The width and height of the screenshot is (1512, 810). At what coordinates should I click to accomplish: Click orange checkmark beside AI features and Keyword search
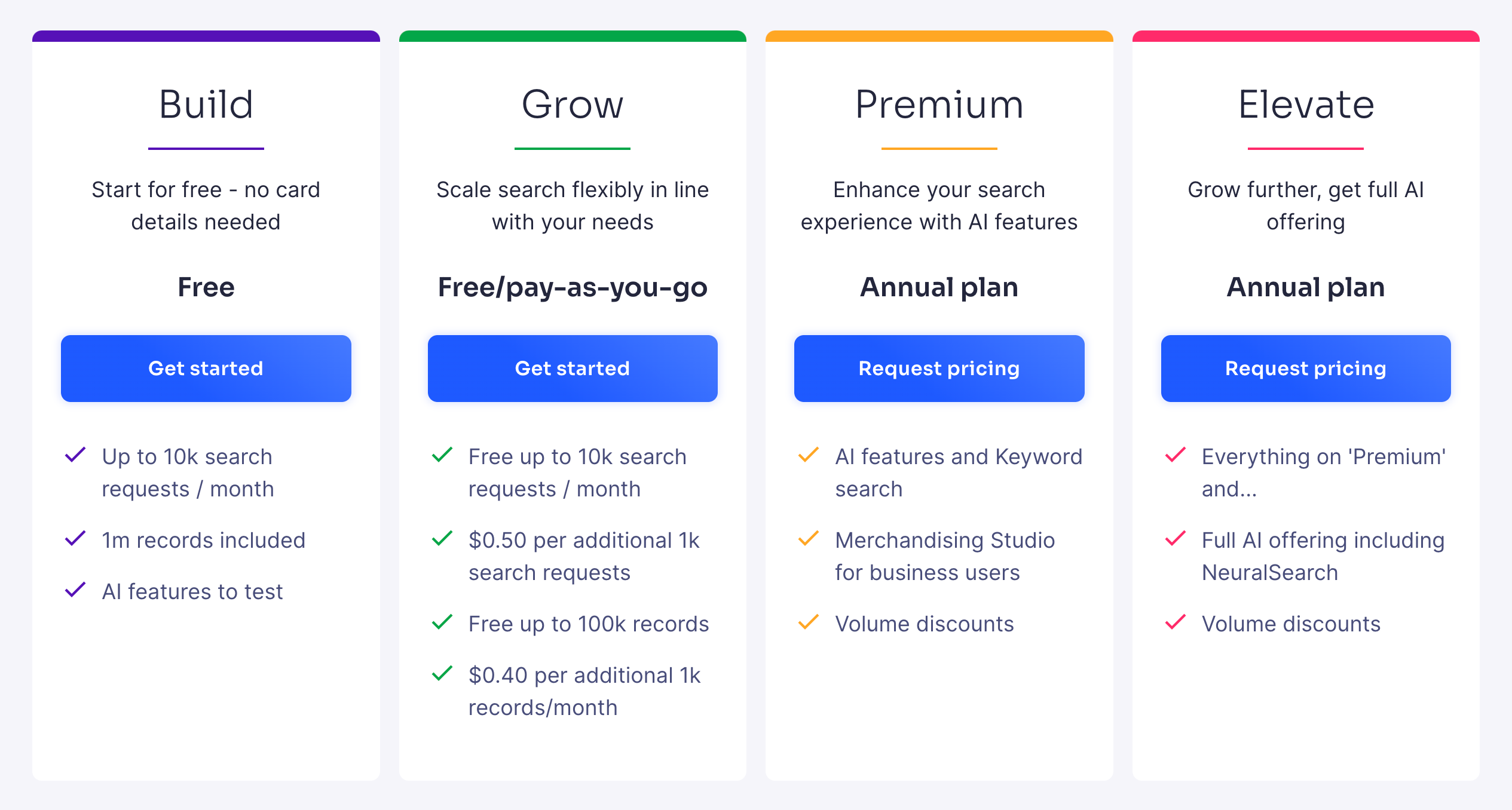[808, 455]
